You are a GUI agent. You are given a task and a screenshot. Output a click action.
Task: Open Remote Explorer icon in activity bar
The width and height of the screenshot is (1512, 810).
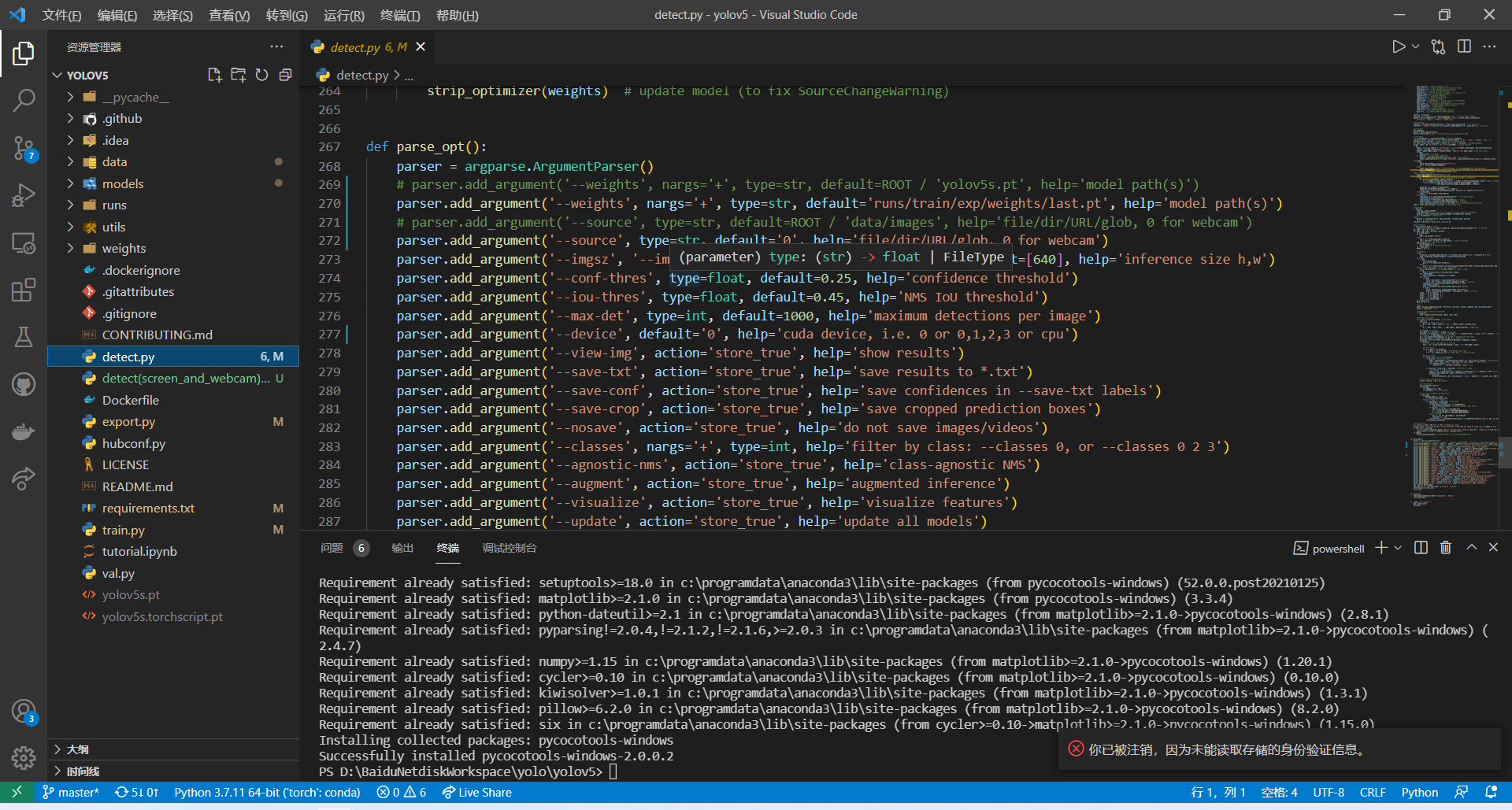(x=24, y=243)
